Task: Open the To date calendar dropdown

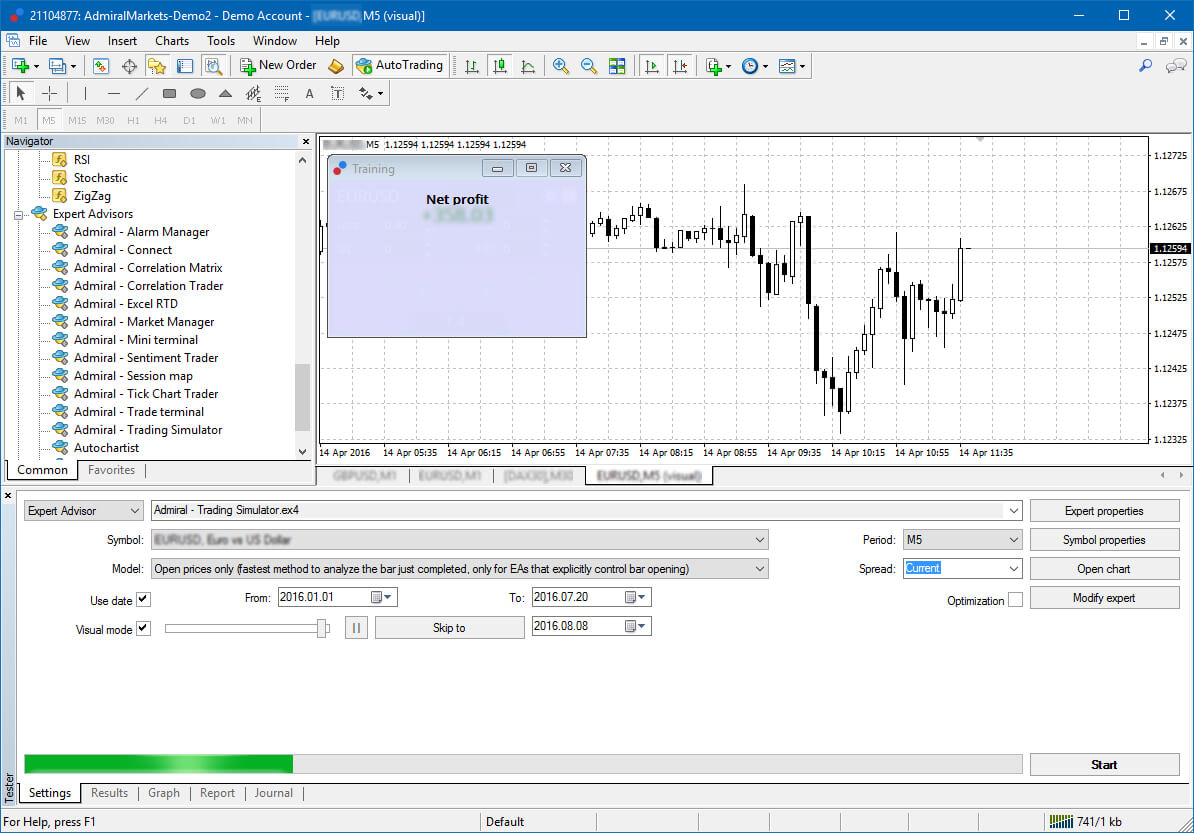Action: 635,597
